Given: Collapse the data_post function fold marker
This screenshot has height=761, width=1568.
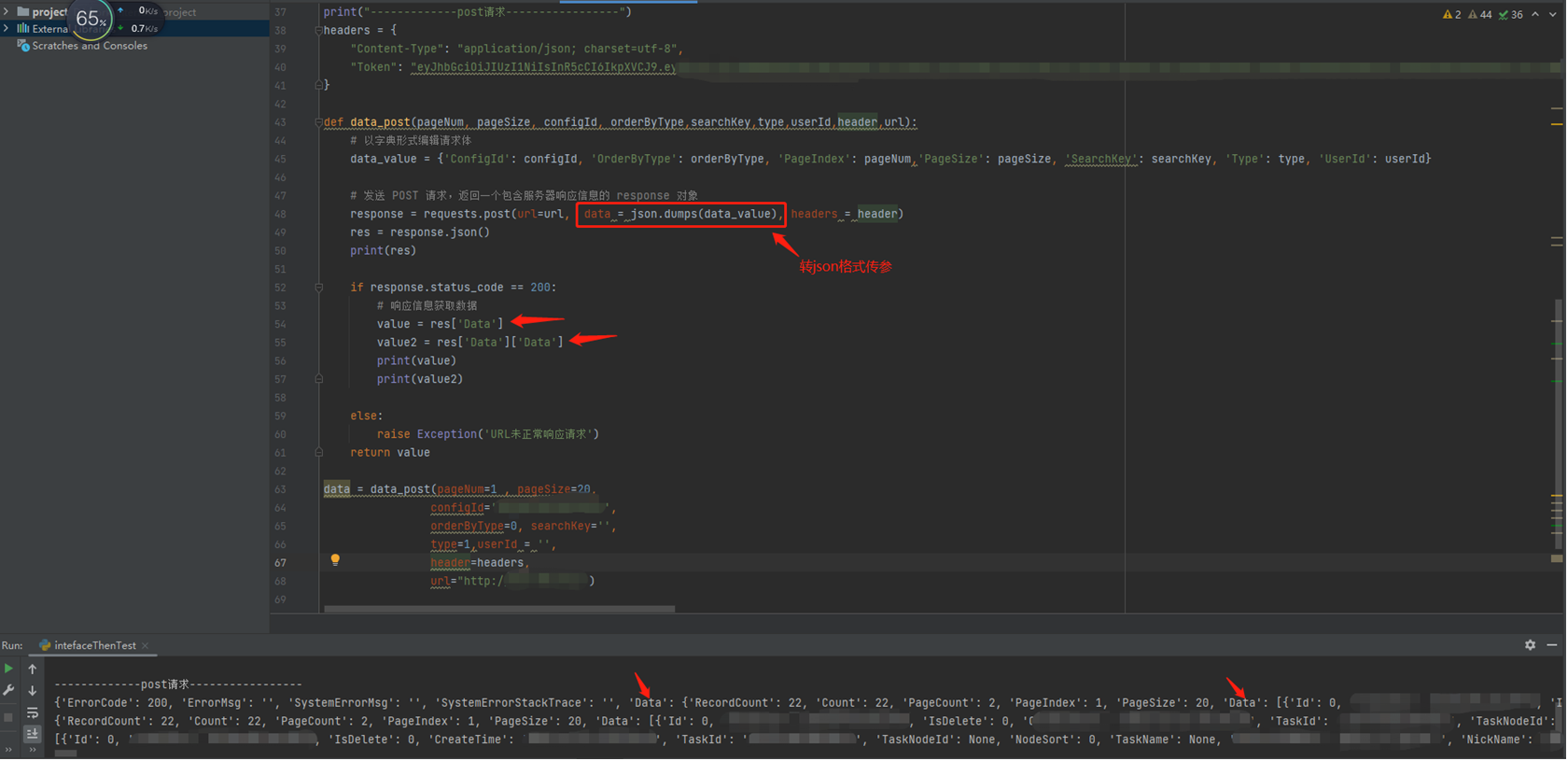Looking at the screenshot, I should pyautogui.click(x=318, y=122).
